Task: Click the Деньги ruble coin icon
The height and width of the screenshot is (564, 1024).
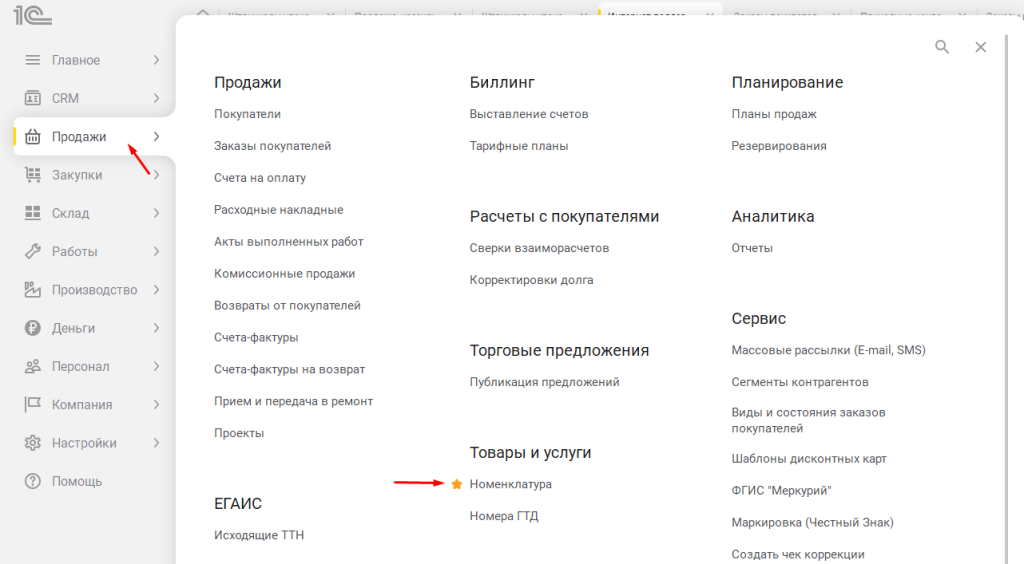Action: click(33, 328)
